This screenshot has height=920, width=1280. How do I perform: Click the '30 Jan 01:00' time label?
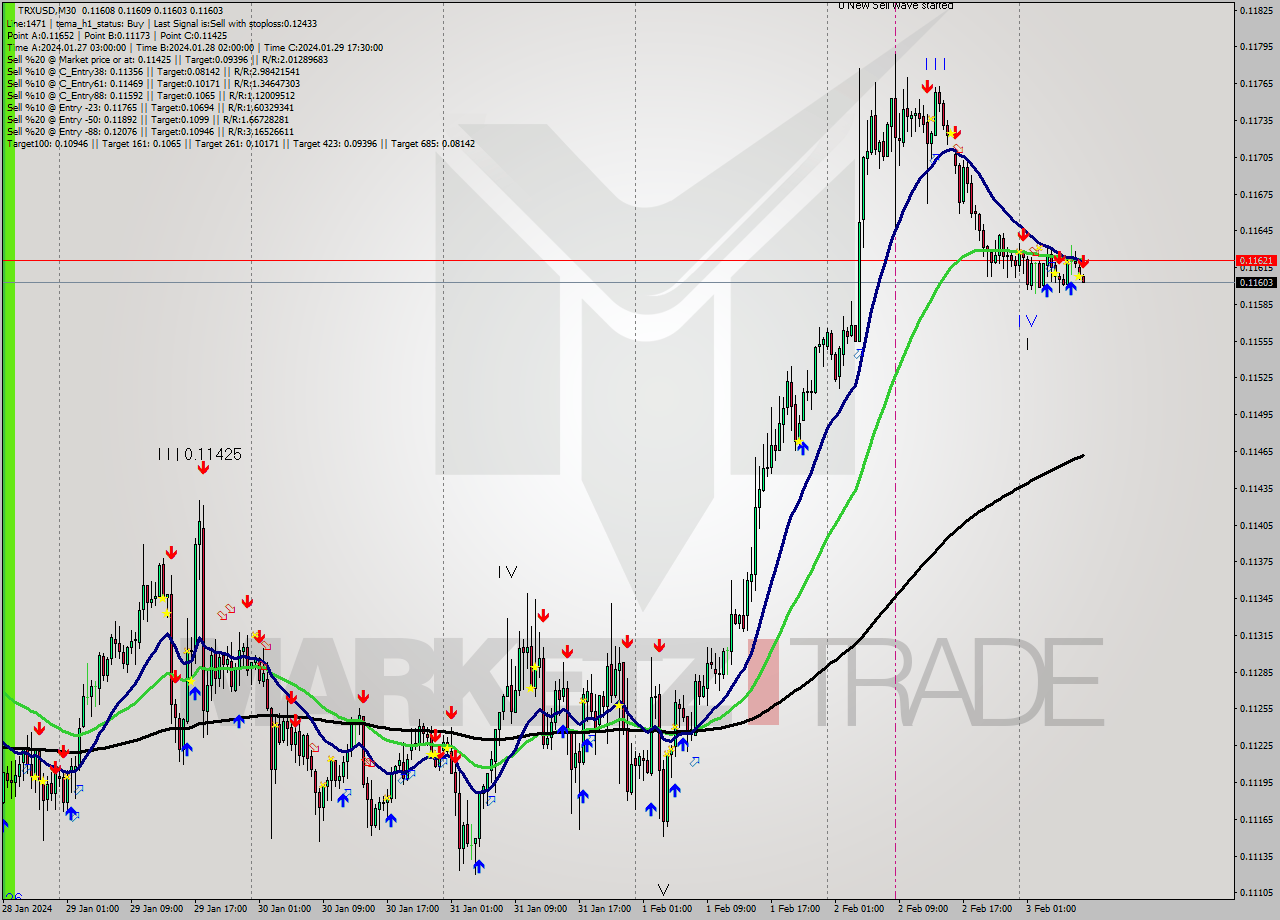click(284, 909)
